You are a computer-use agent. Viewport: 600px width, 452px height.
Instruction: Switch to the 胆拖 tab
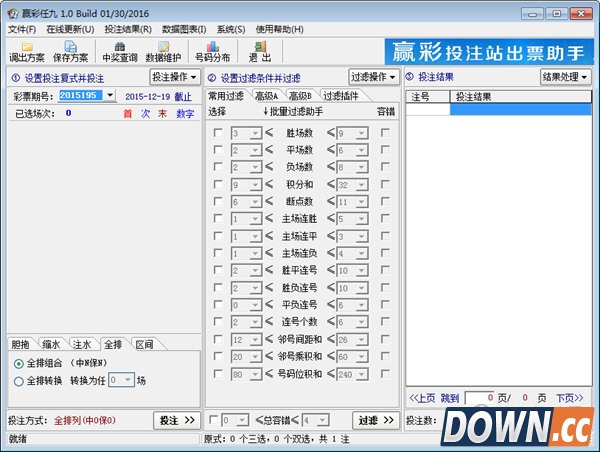(x=21, y=345)
